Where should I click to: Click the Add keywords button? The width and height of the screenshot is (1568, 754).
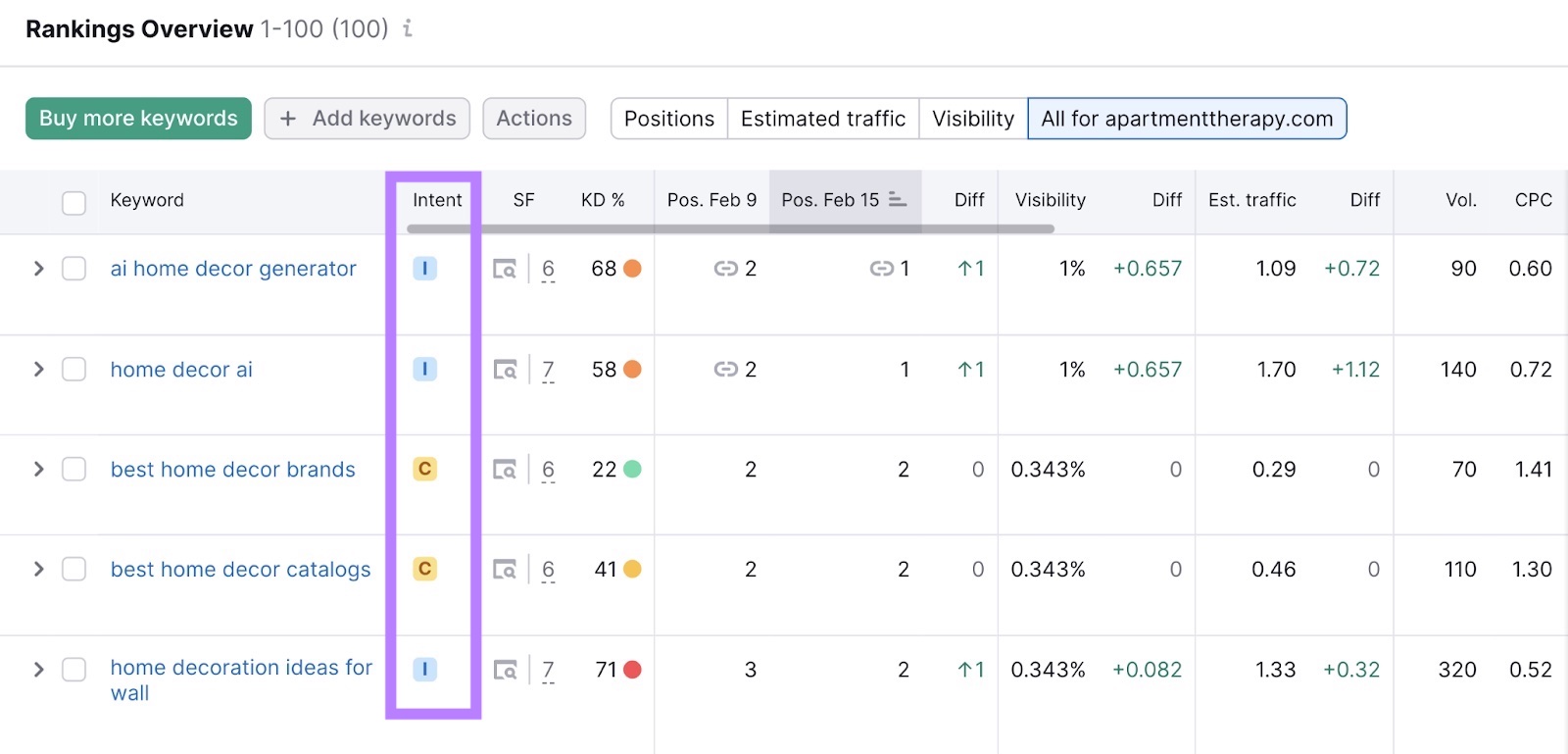click(x=367, y=119)
